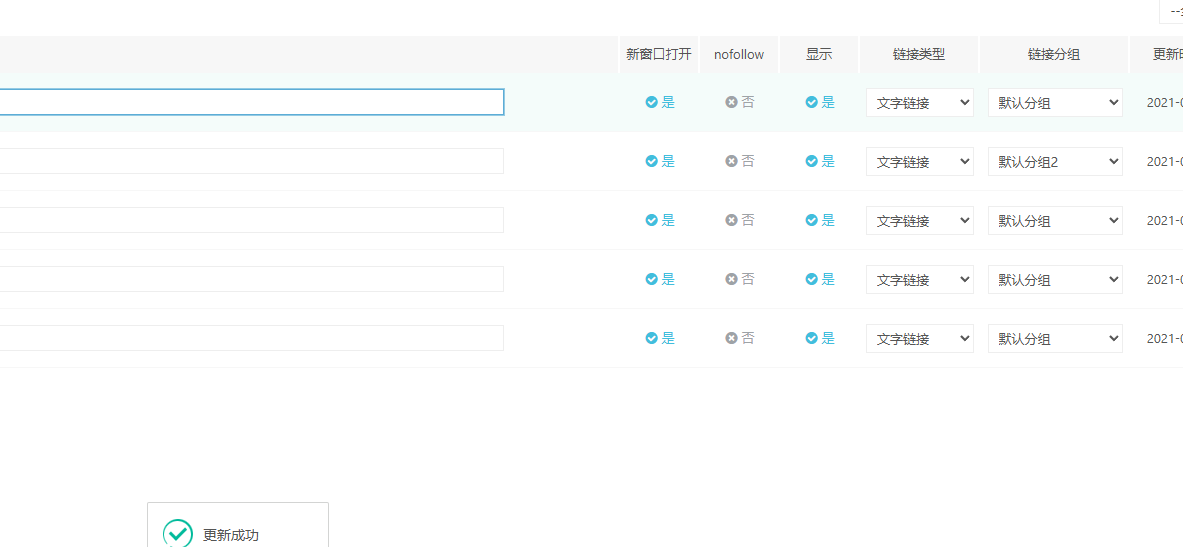
Task: Open 文字链接 dropdown in the 默认分组2 row
Action: (920, 161)
